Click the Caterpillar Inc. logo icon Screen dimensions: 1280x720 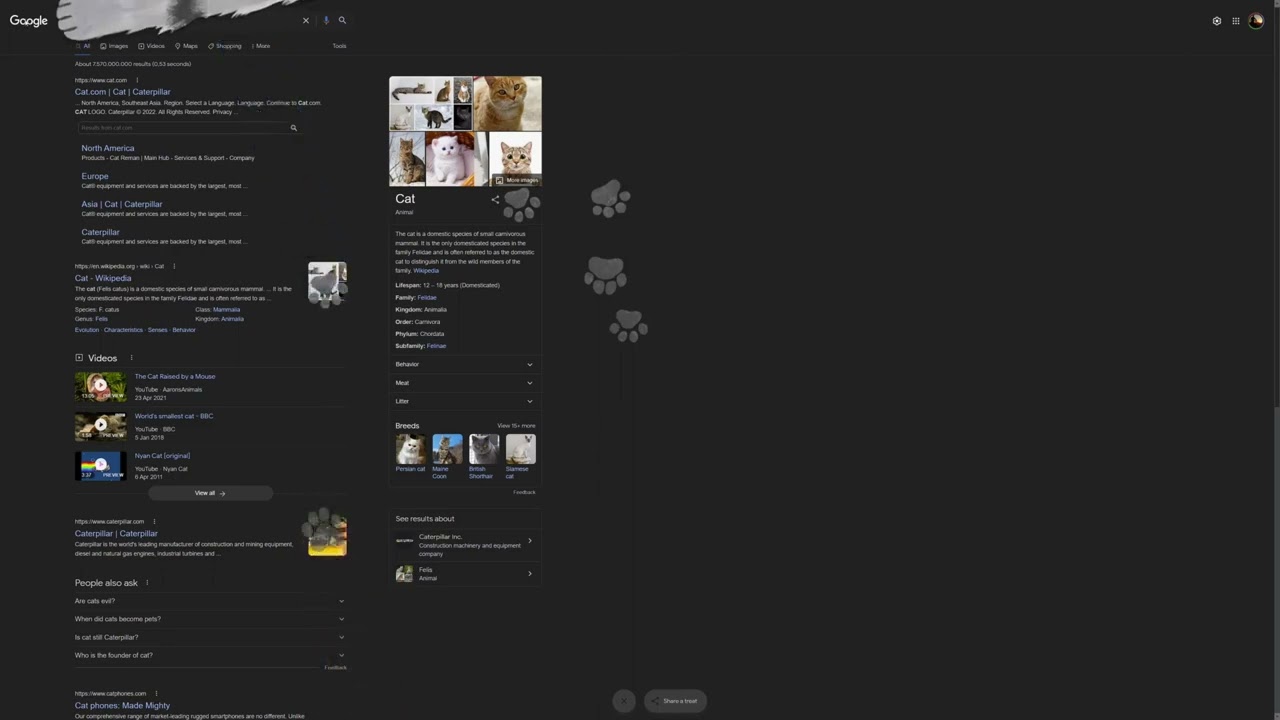click(x=404, y=541)
